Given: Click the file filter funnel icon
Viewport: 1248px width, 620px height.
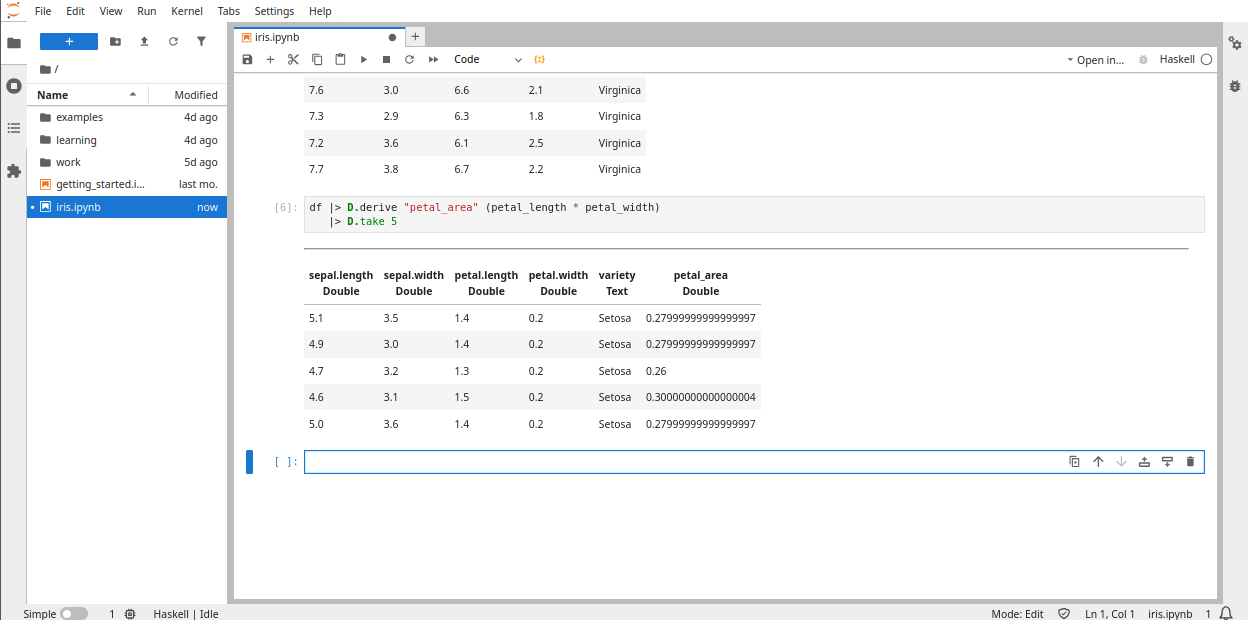Looking at the screenshot, I should click(x=201, y=41).
